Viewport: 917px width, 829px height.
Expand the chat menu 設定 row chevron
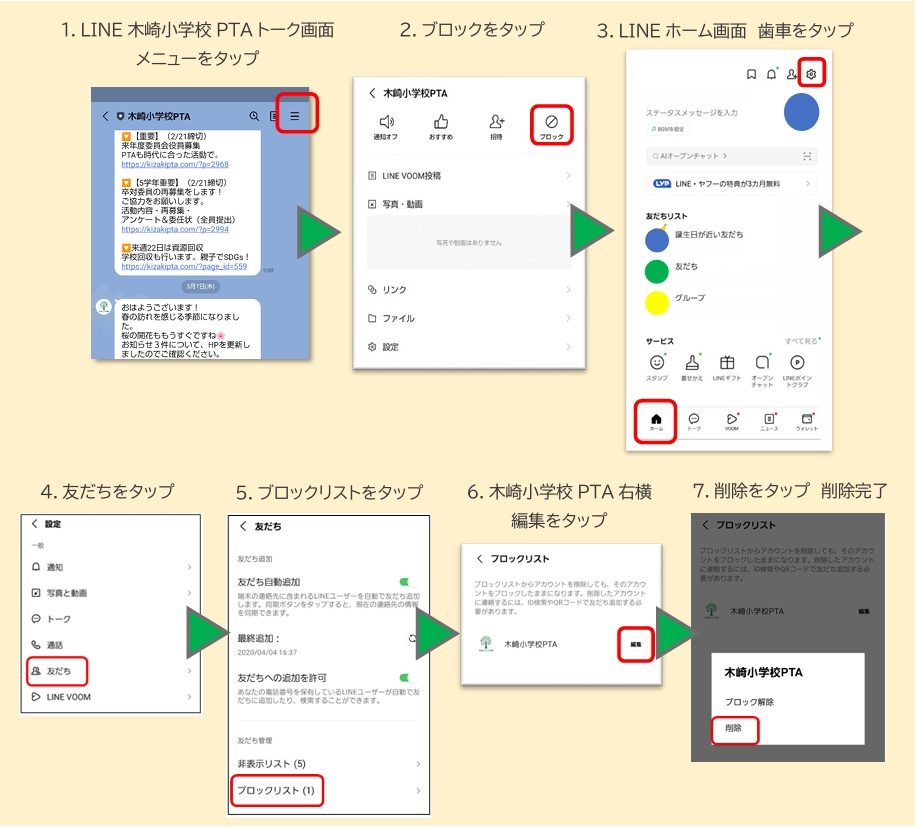tap(568, 347)
